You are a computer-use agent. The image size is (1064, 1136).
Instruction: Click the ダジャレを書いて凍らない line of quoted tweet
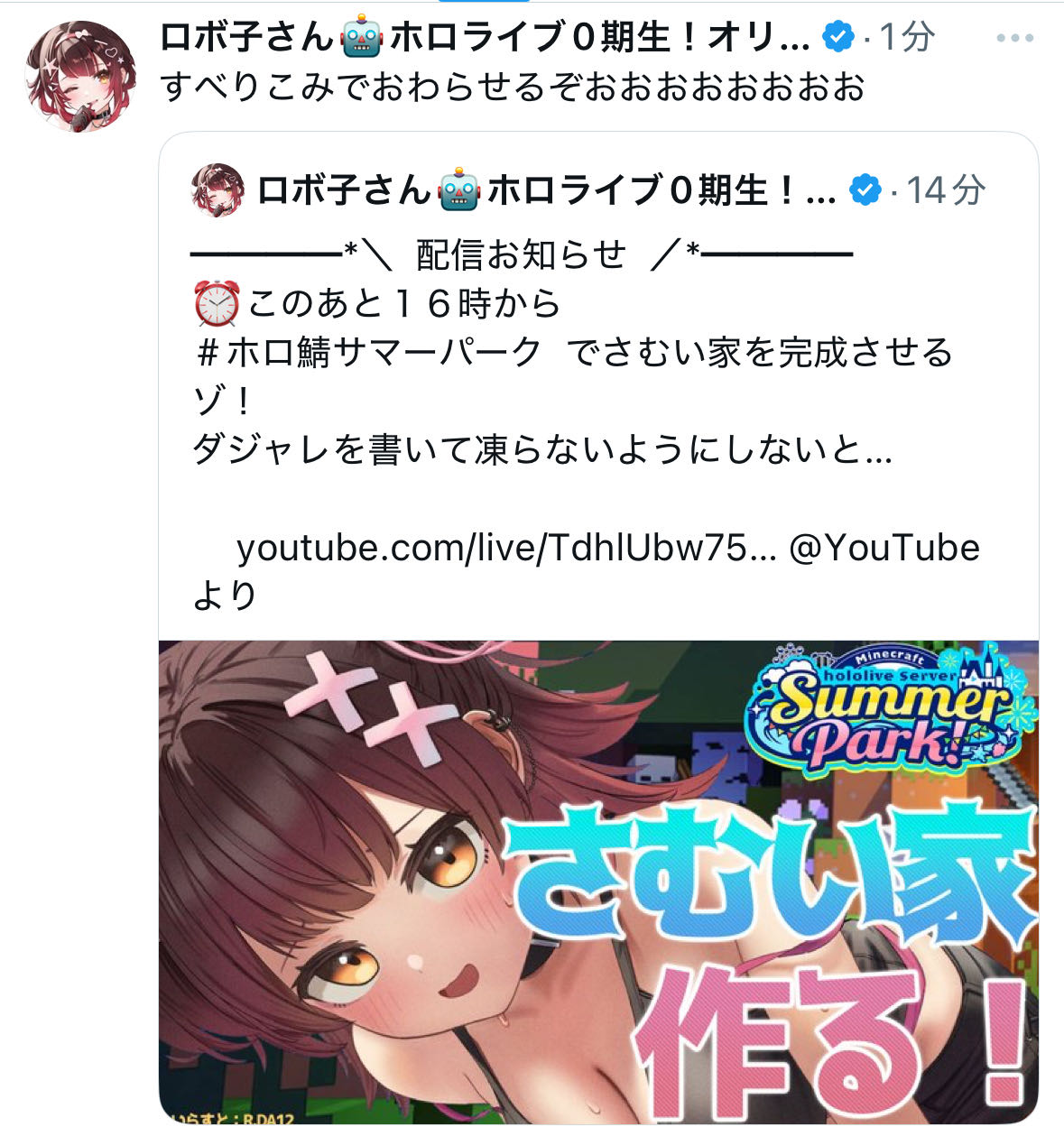[542, 449]
